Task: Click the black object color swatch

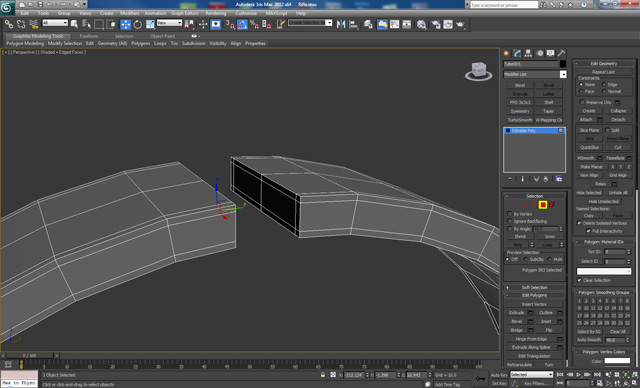Action: point(563,64)
